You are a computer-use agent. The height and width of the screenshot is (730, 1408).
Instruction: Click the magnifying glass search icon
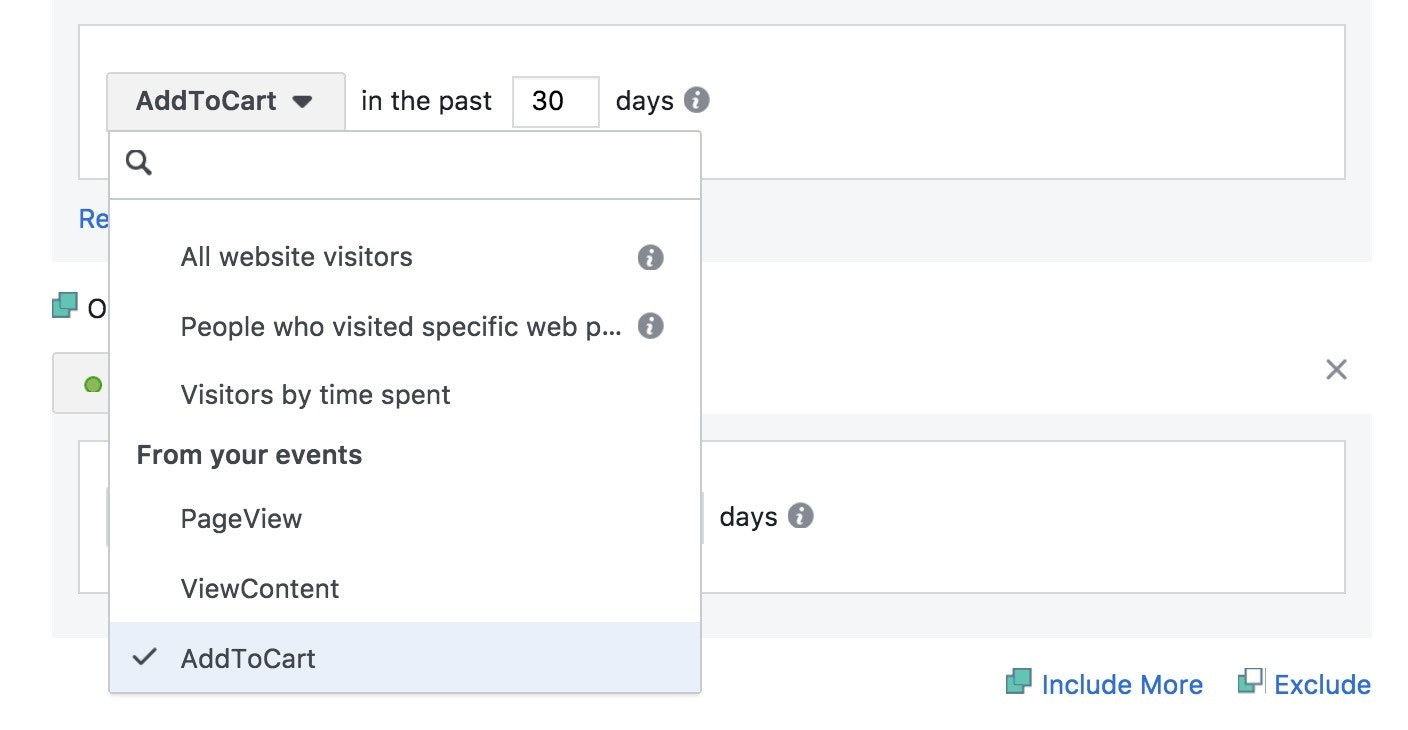[x=139, y=163]
